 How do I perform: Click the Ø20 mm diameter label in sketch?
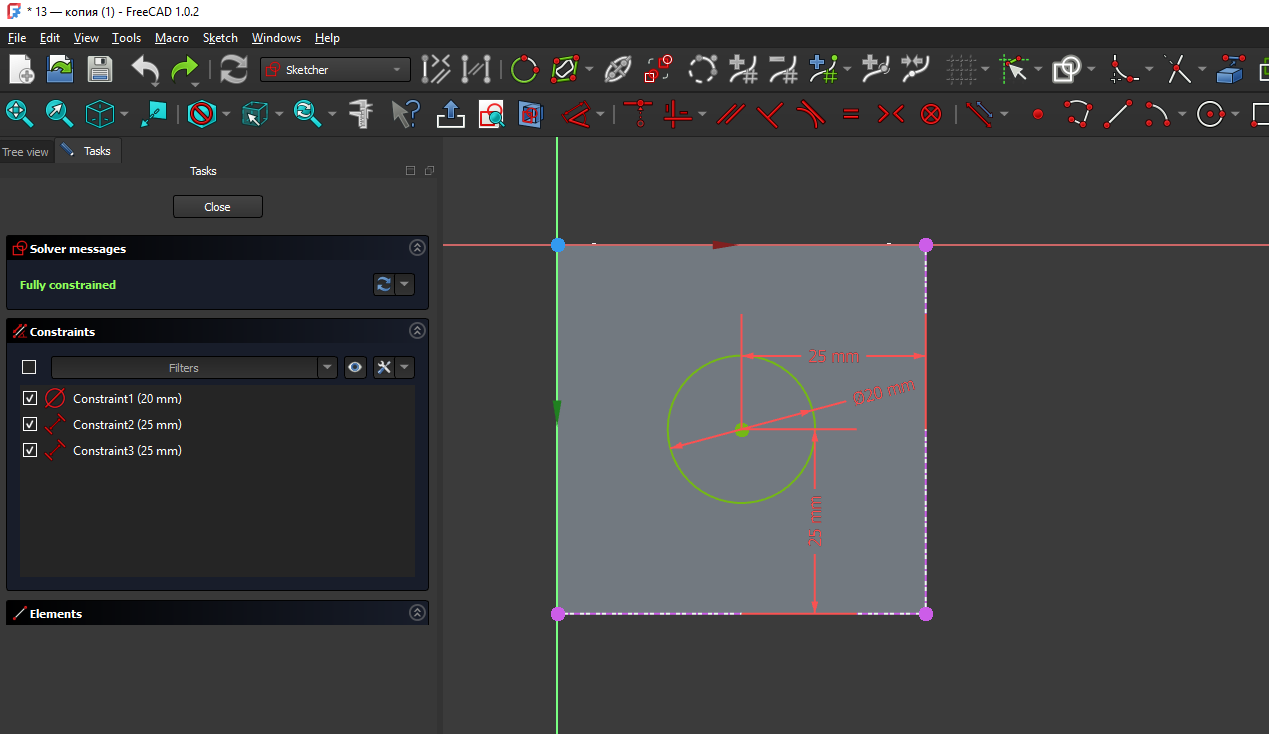(885, 391)
